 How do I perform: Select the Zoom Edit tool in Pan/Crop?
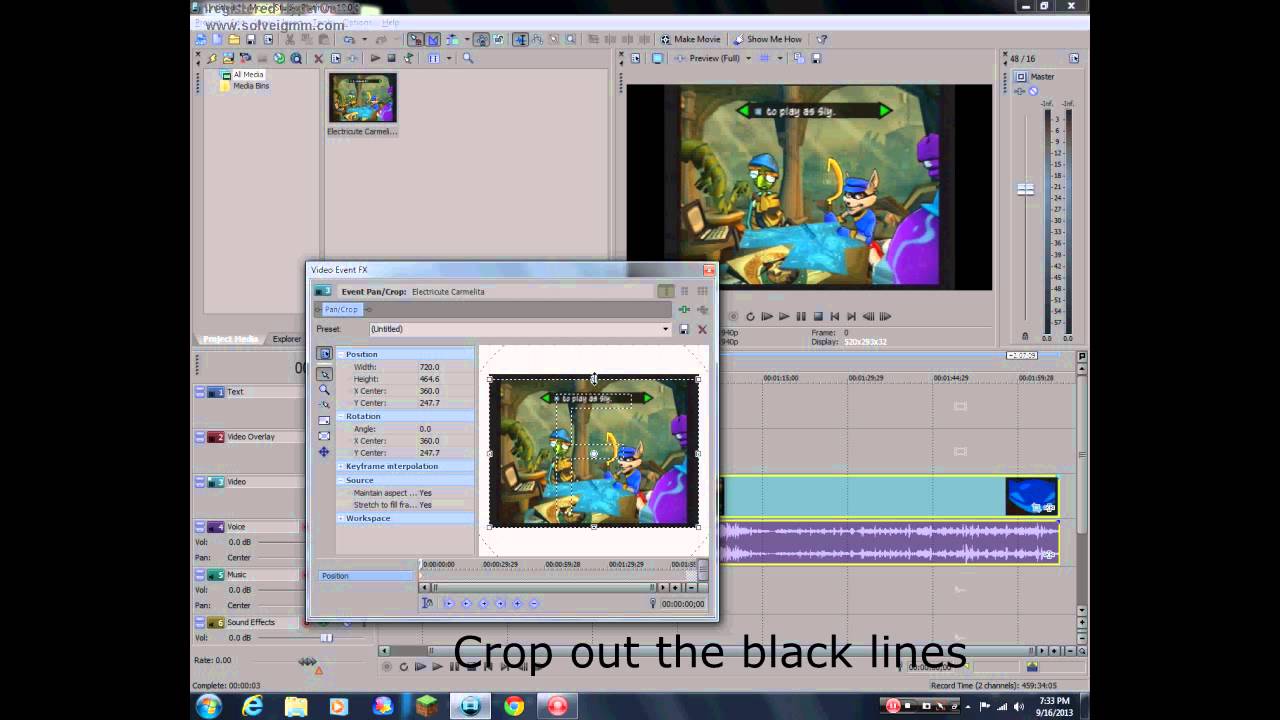(324, 390)
